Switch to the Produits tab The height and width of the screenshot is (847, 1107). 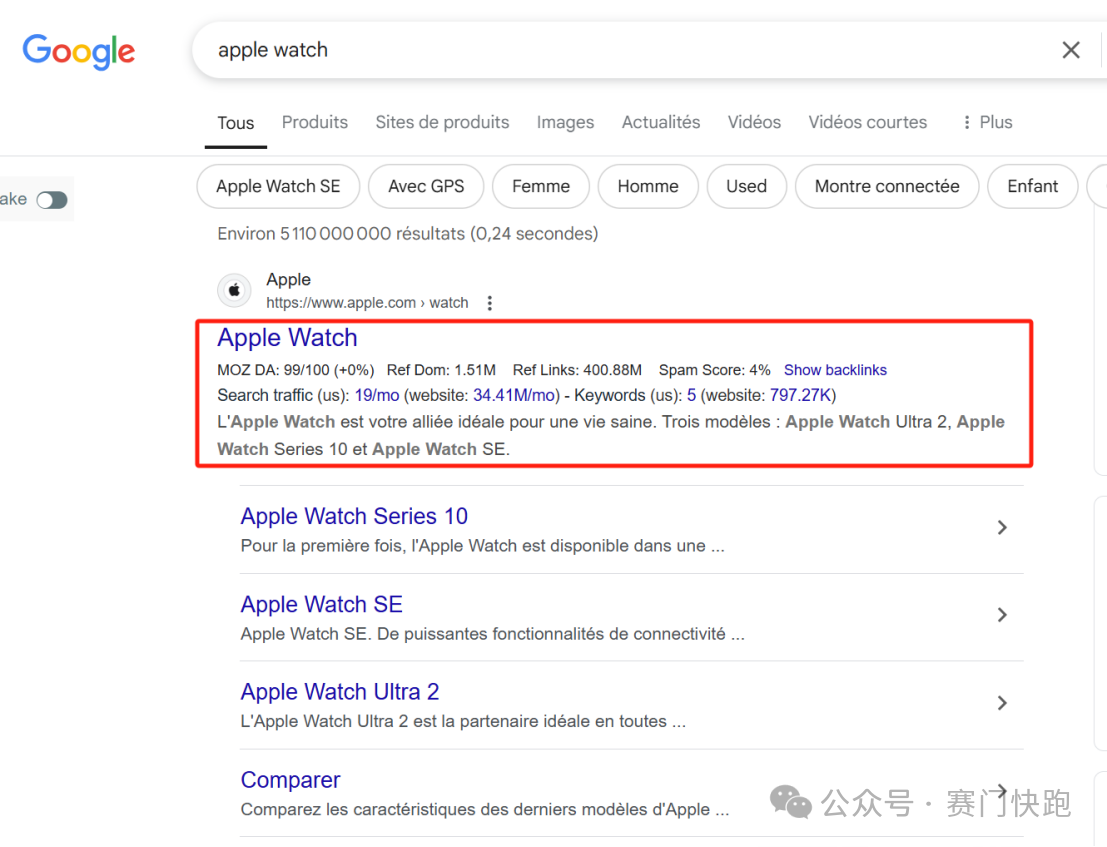pyautogui.click(x=315, y=122)
